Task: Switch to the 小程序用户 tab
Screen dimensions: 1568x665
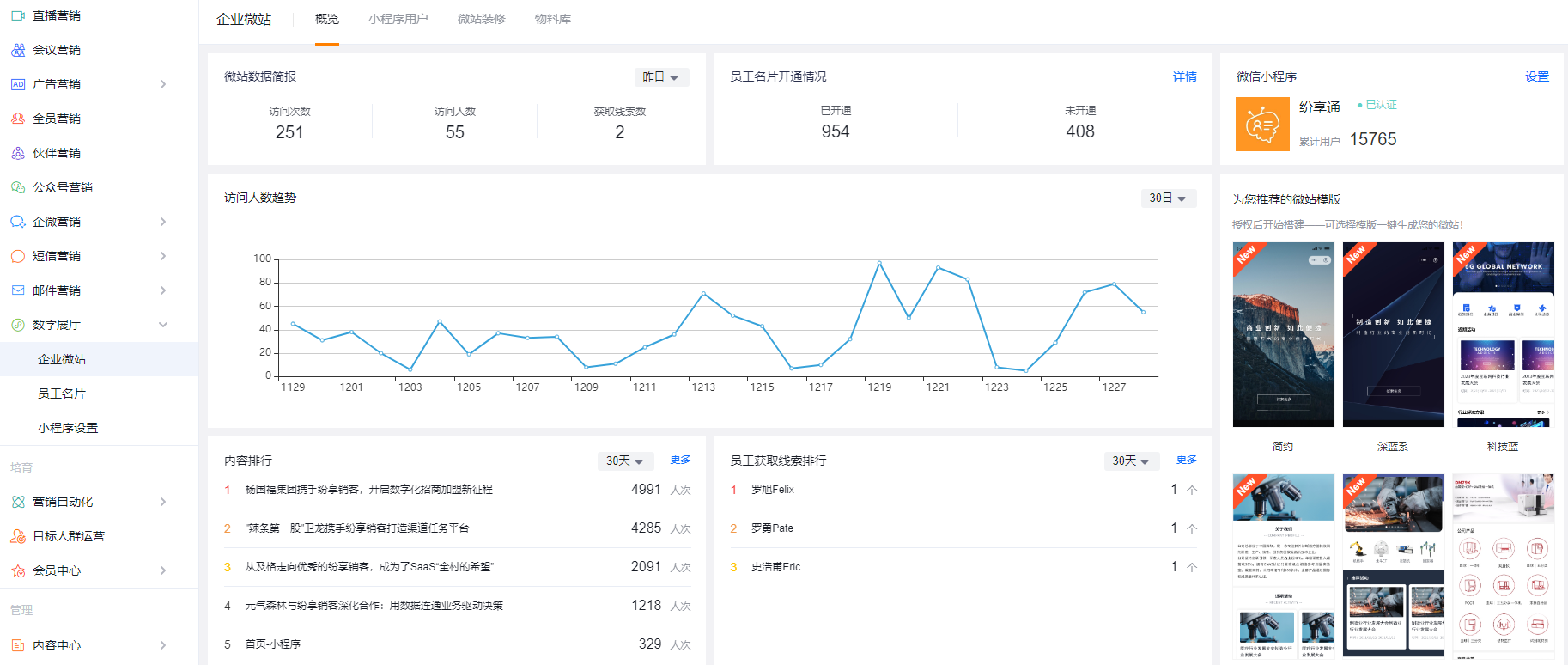Action: pos(398,19)
